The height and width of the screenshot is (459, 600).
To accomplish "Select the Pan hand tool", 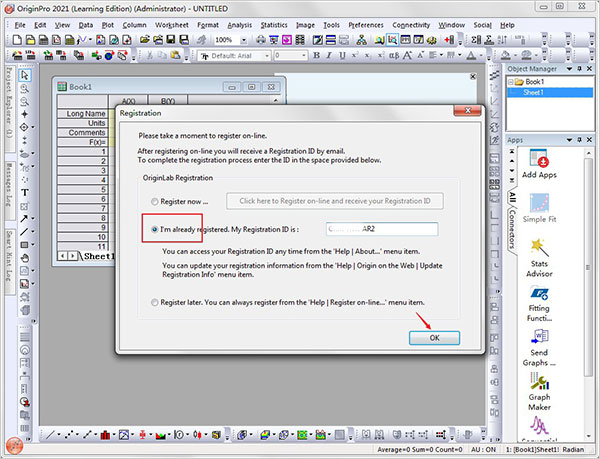I will tap(25, 258).
